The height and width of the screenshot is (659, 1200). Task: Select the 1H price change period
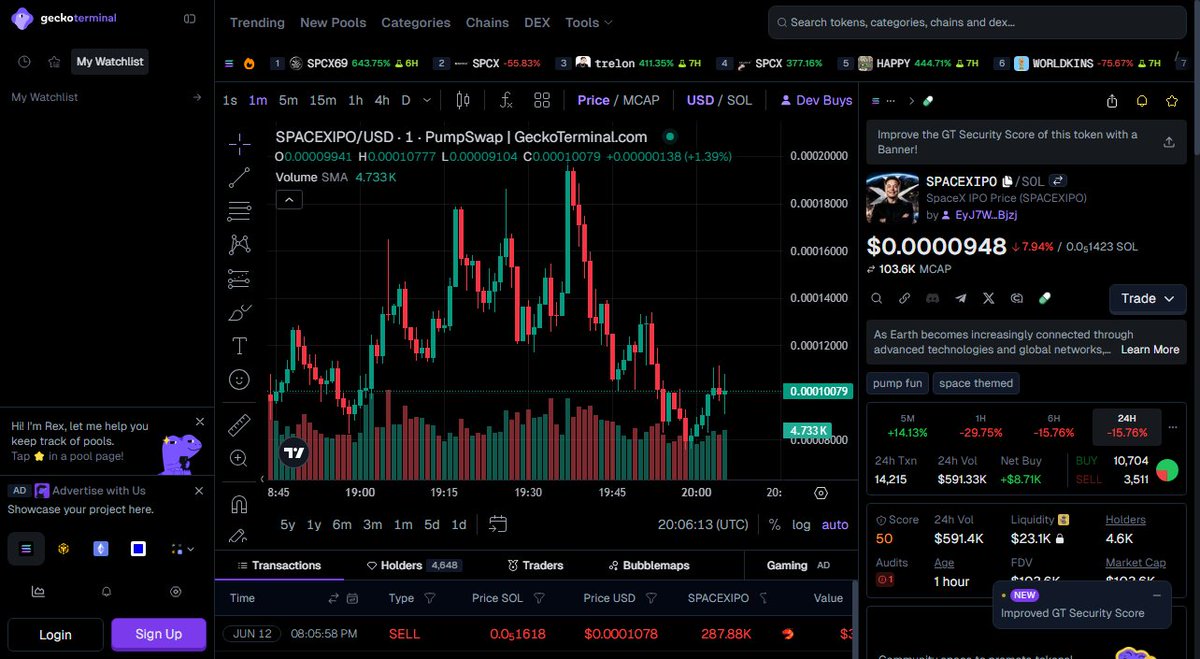pos(981,426)
